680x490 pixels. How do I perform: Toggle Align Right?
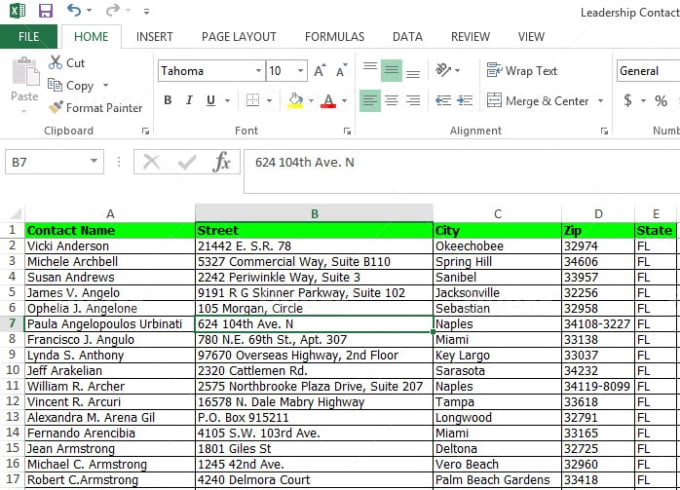tap(413, 101)
